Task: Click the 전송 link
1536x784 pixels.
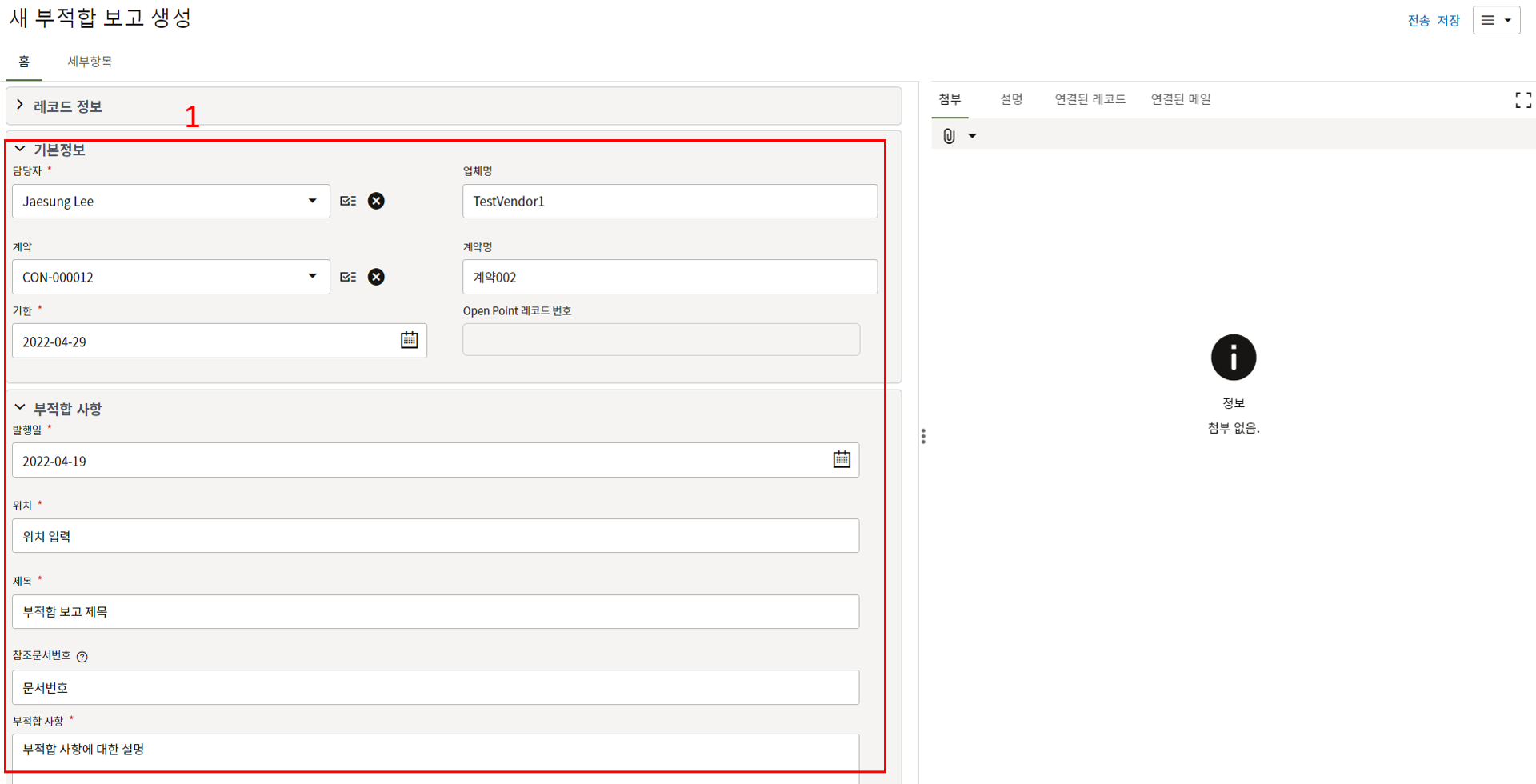Action: 1418,21
